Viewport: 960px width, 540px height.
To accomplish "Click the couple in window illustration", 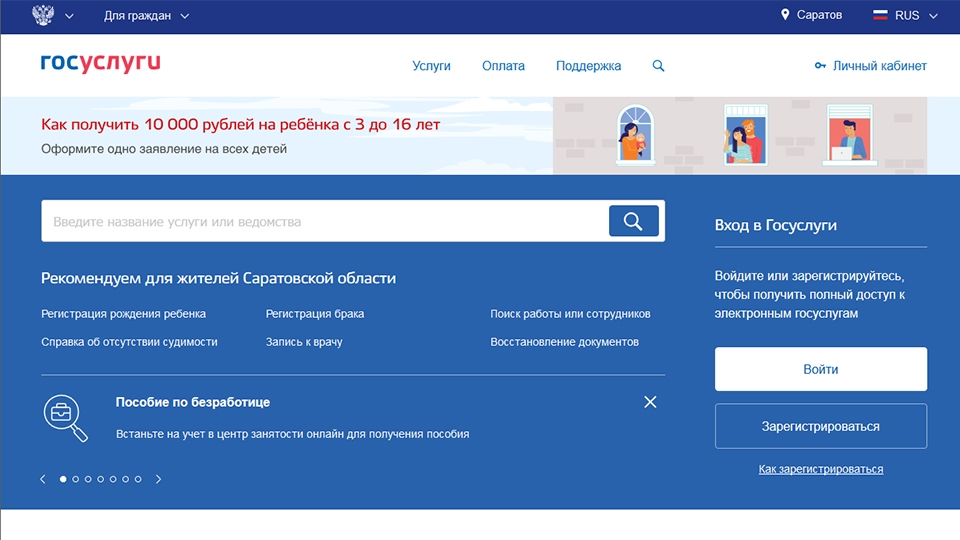I will point(745,135).
